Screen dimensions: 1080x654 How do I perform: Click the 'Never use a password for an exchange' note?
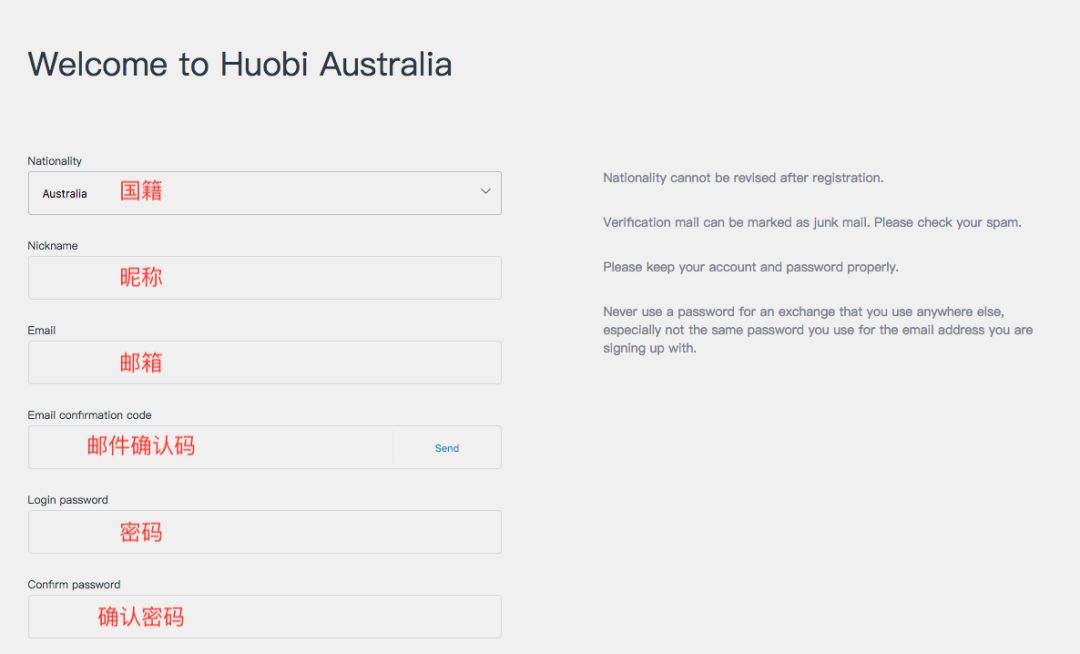pyautogui.click(x=818, y=330)
